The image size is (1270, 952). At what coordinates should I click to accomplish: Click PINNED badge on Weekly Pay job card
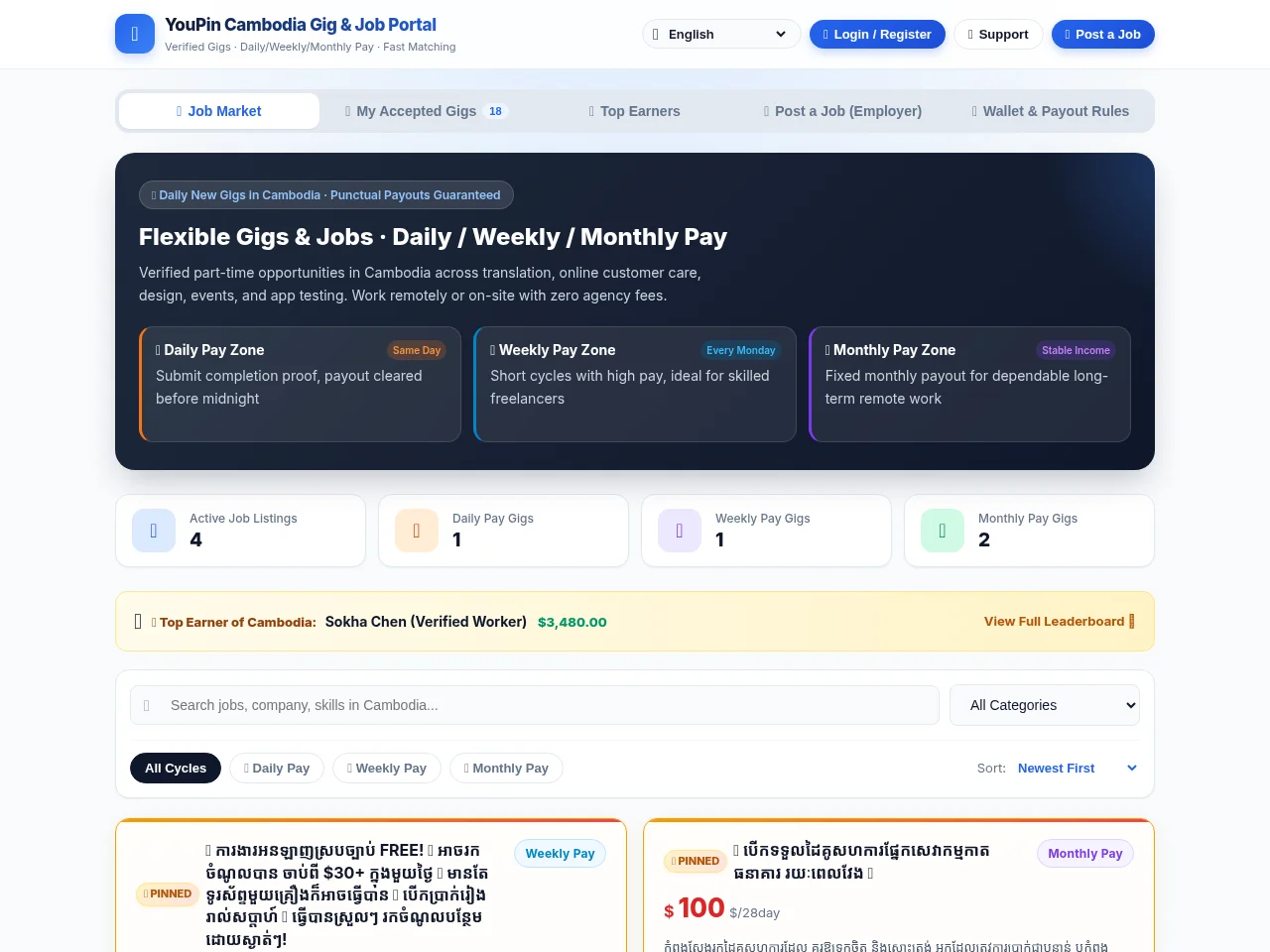pos(168,893)
